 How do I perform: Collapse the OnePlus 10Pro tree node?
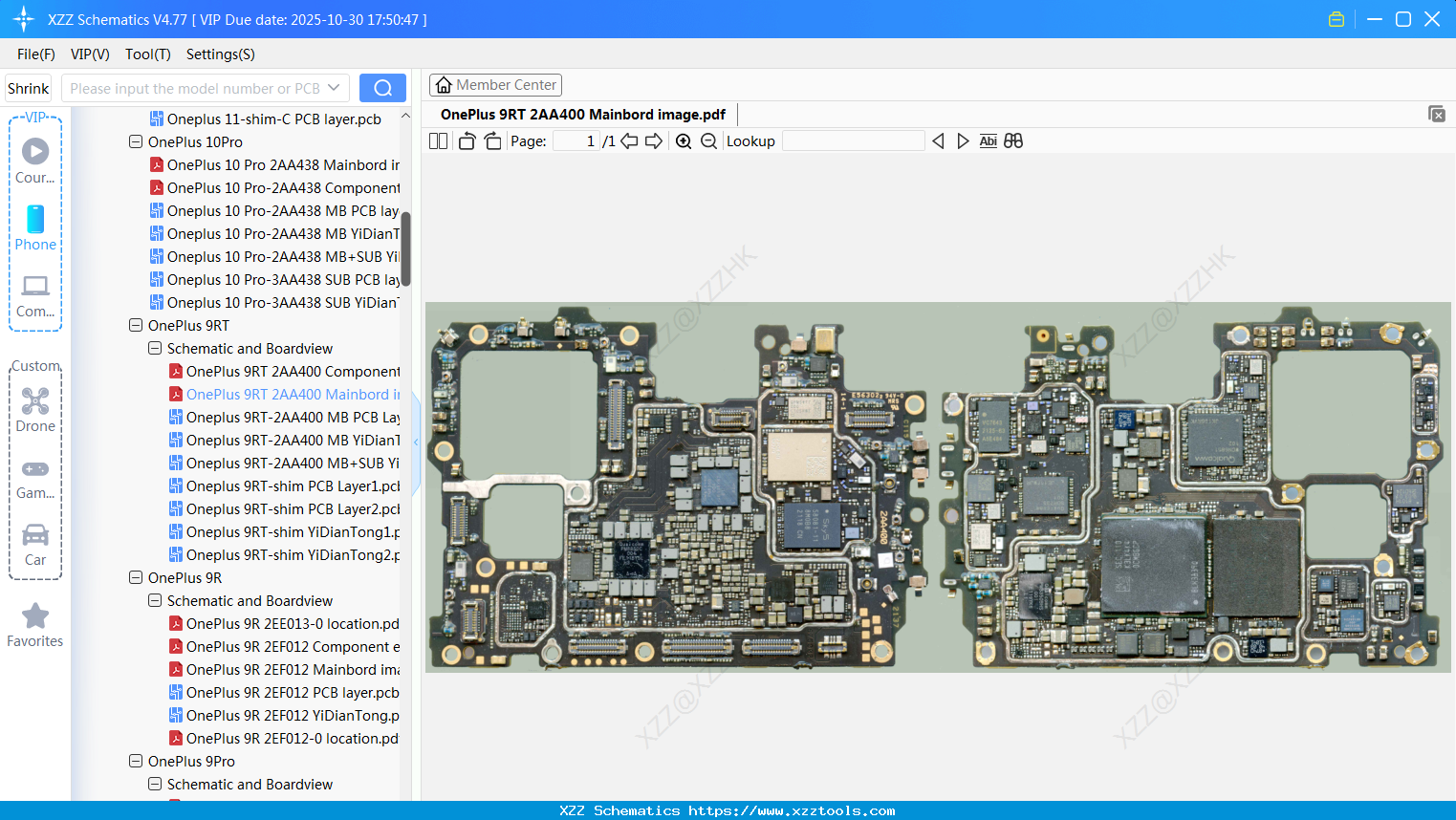tap(135, 141)
